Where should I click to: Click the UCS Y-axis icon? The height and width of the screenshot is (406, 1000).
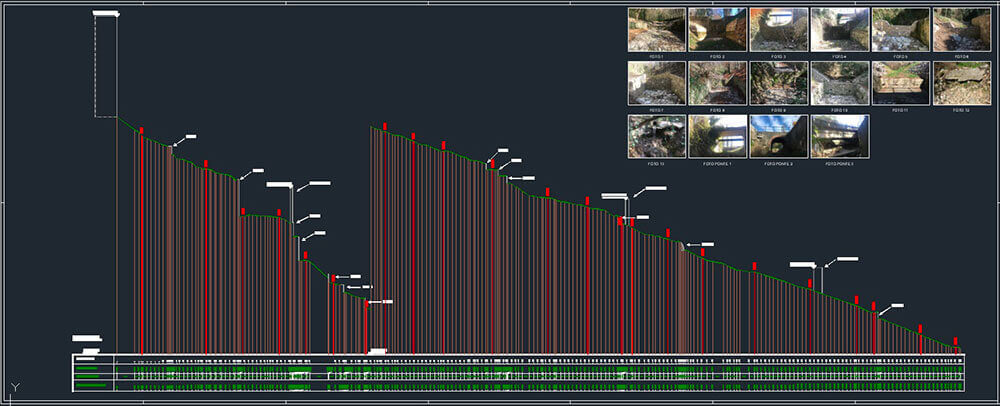tap(14, 386)
